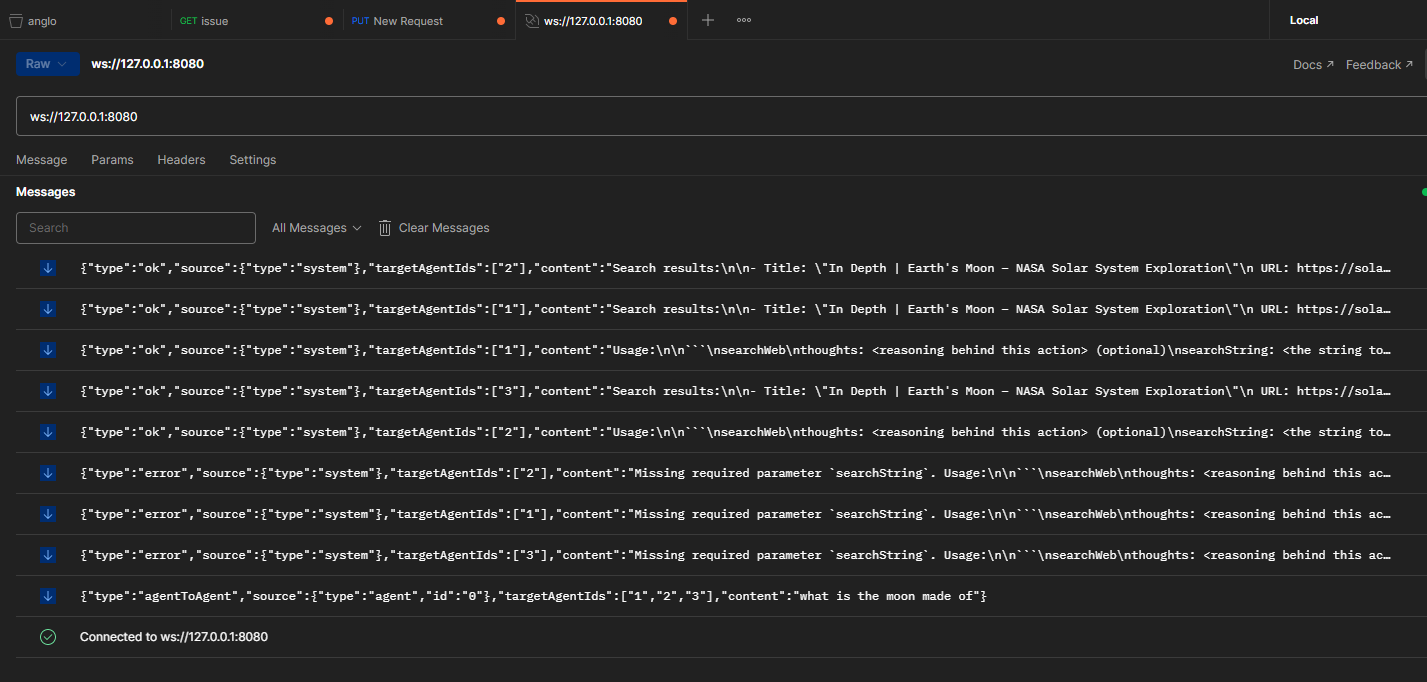
Task: Expand the topmost search results message for agent ["2"]
Action: click(x=721, y=268)
